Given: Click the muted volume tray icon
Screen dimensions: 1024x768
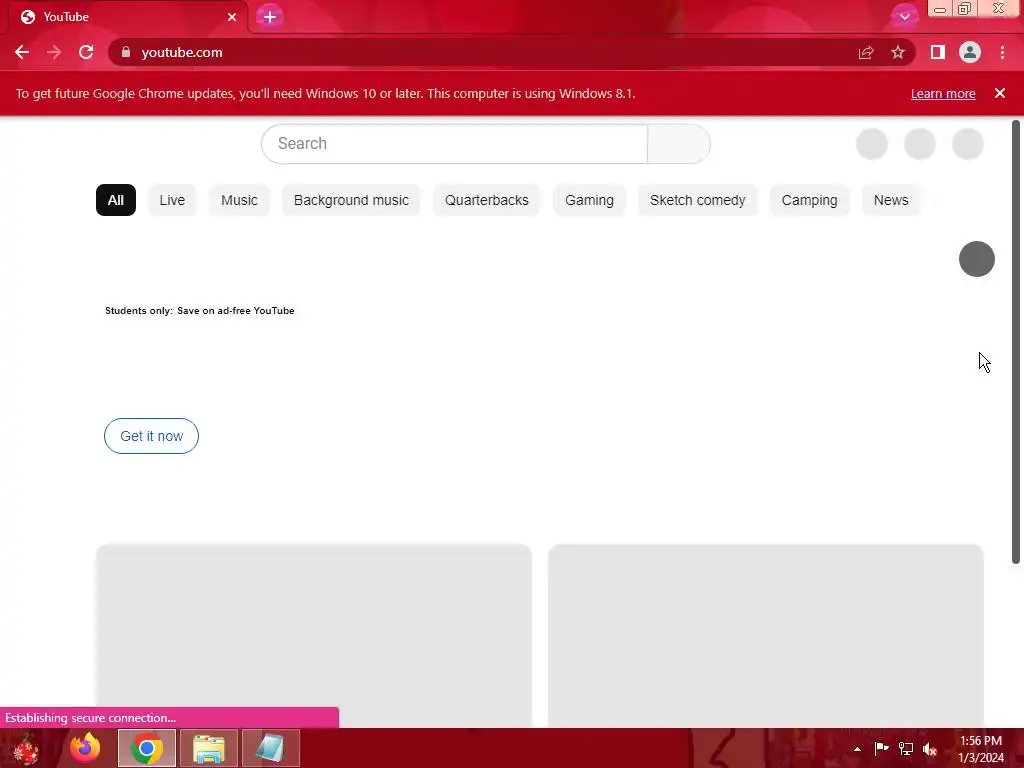Looking at the screenshot, I should (x=930, y=749).
